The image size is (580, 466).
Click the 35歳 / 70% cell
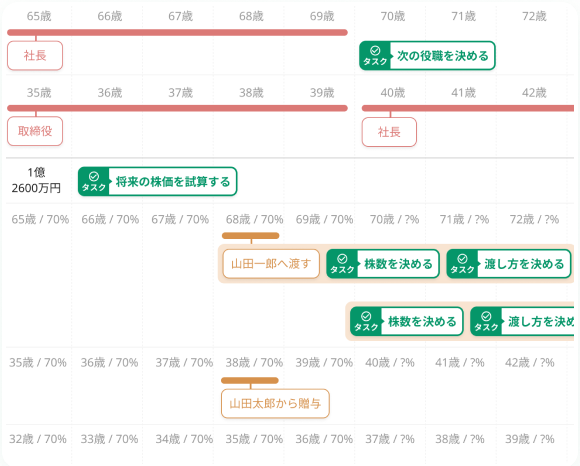point(38,362)
